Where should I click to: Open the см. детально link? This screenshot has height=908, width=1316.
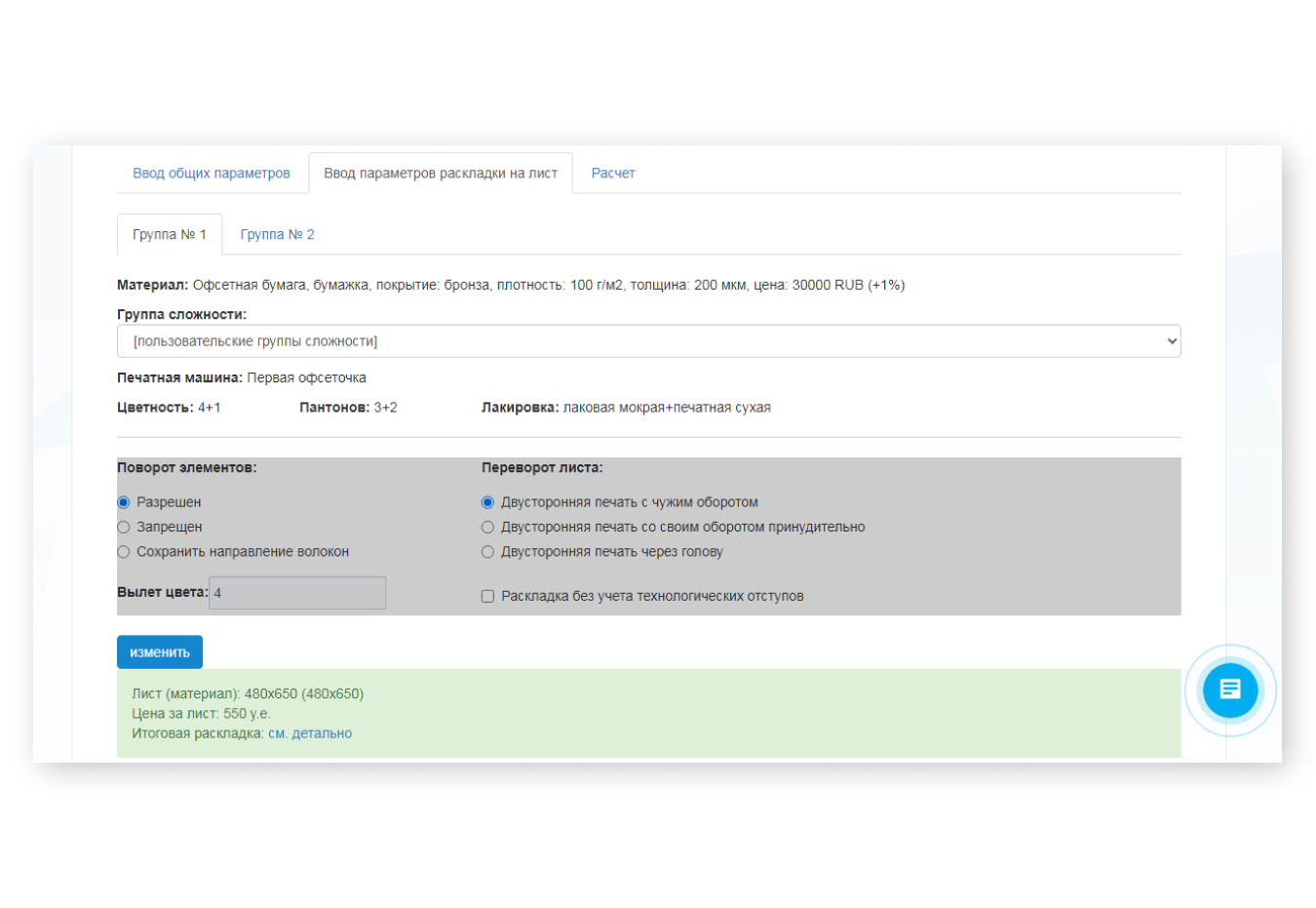(310, 733)
